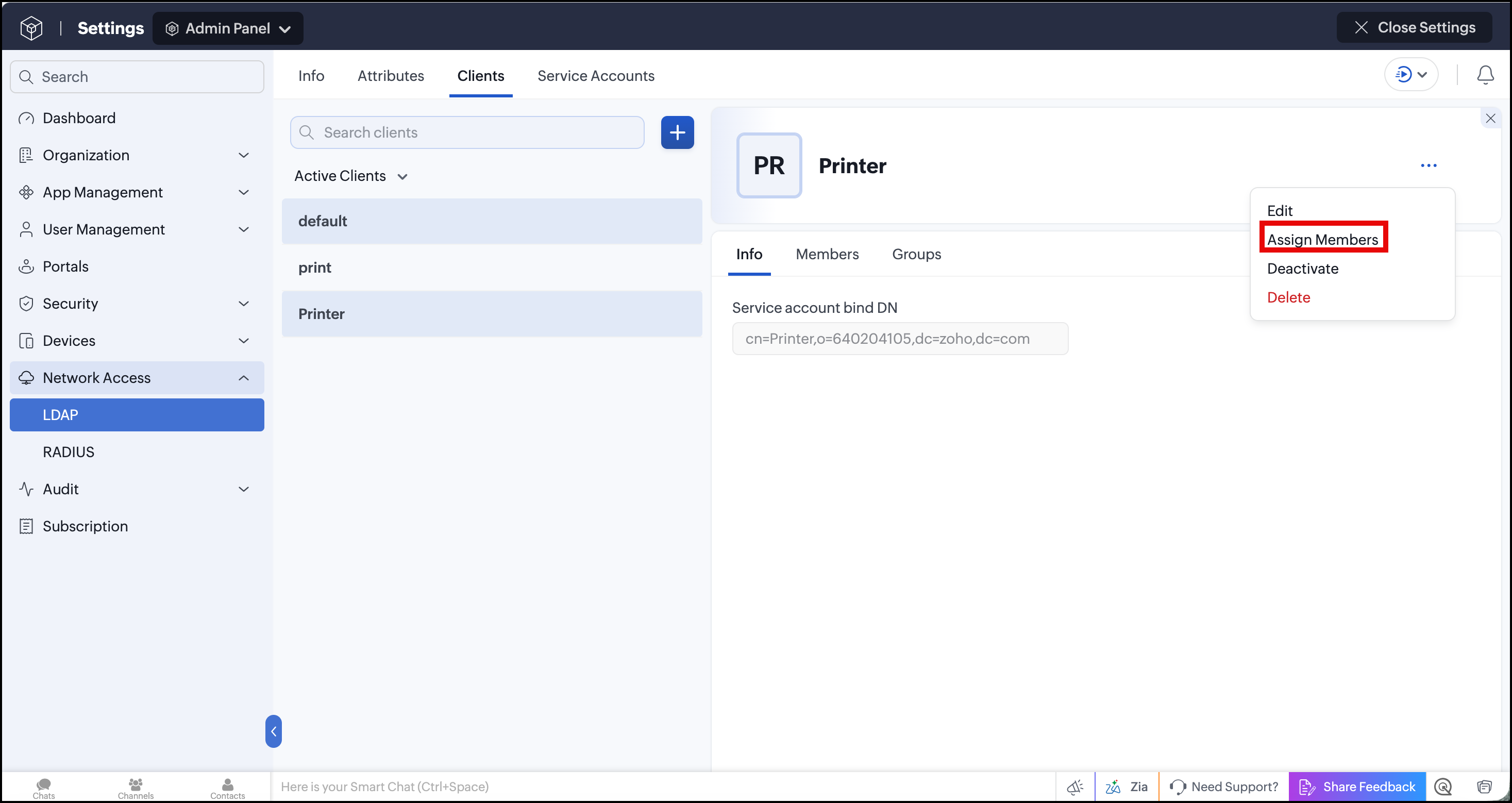This screenshot has width=1512, height=803.
Task: Open the Portals page
Action: click(138, 266)
